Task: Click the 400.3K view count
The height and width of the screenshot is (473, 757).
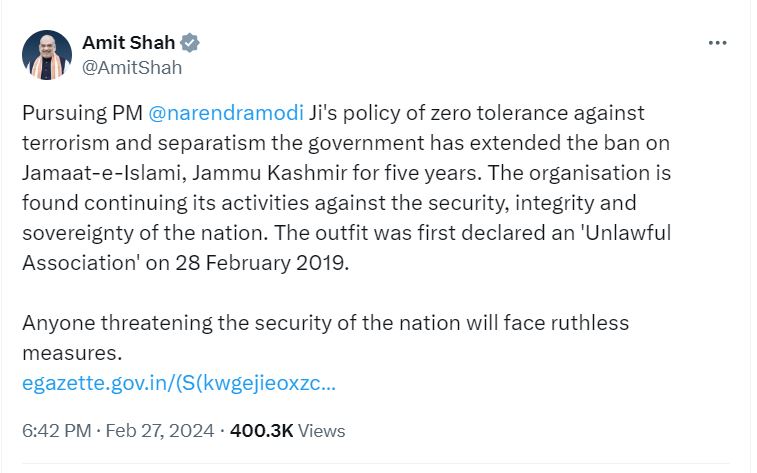Action: (x=261, y=431)
